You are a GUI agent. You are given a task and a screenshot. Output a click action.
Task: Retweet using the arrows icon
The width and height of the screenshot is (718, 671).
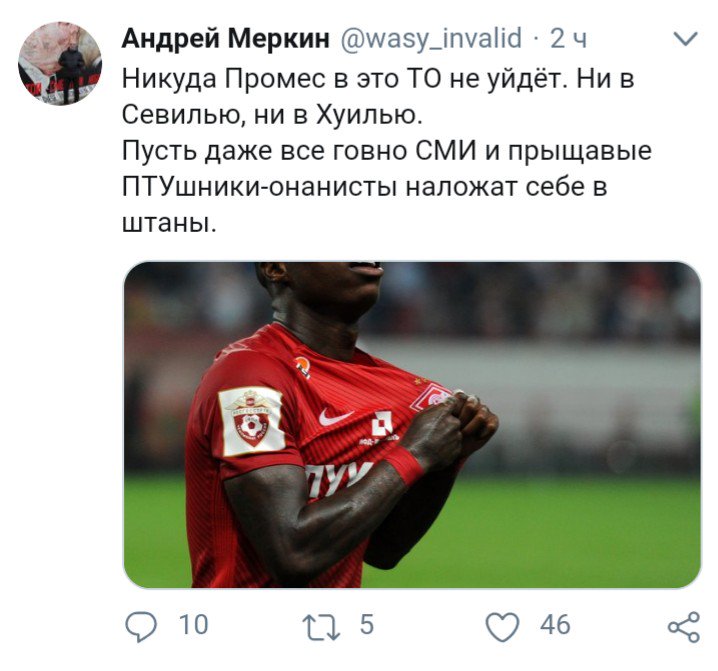coord(321,627)
